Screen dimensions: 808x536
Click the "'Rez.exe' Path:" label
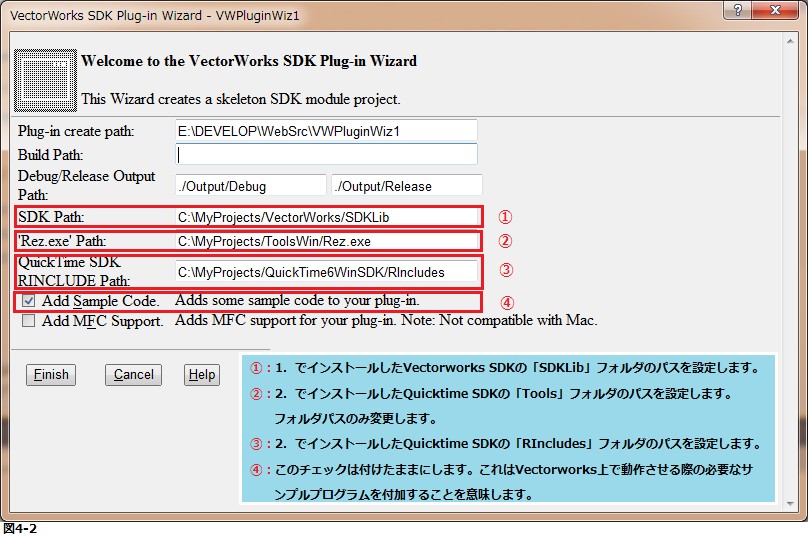tap(62, 241)
